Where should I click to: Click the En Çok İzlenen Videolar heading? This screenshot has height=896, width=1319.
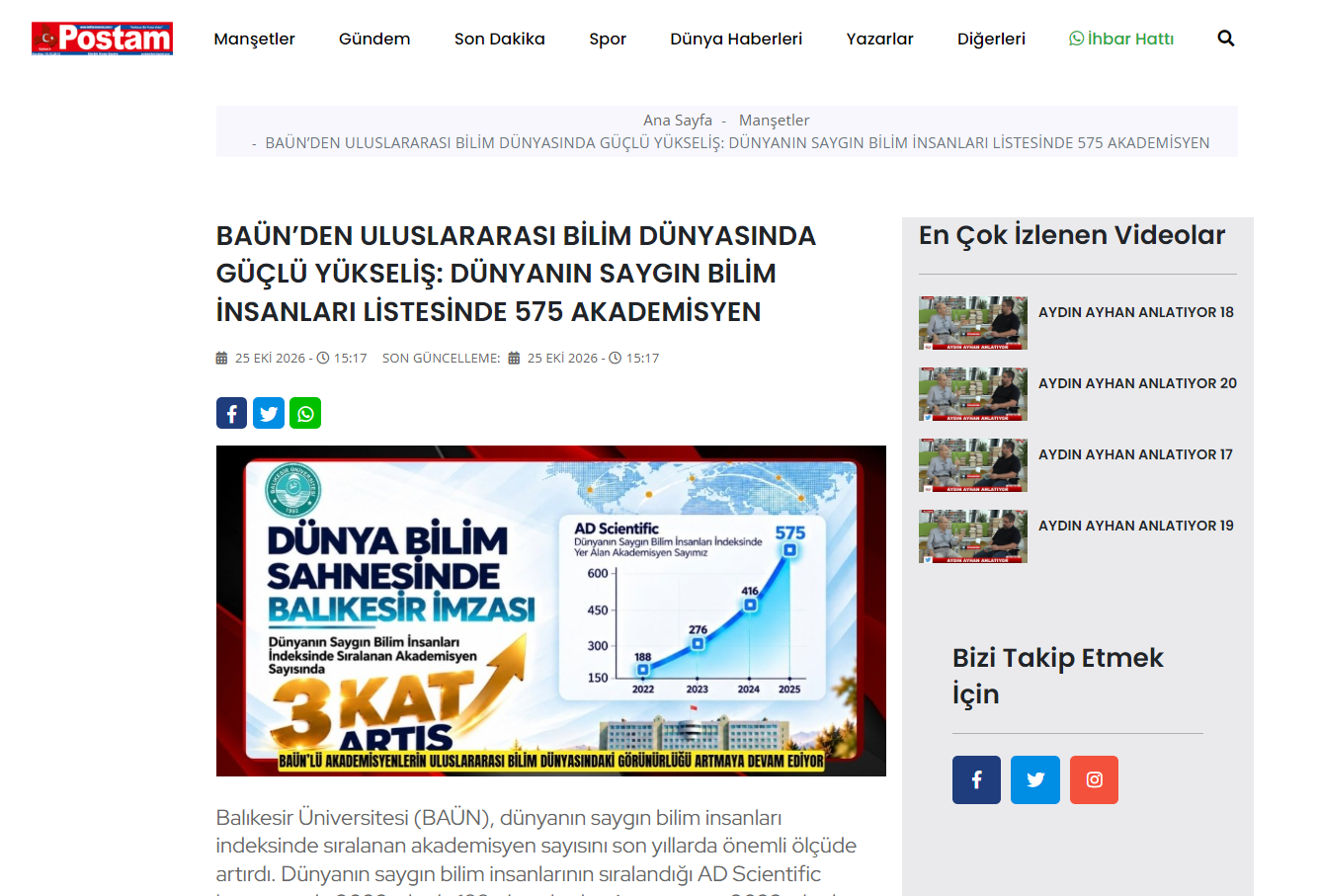tap(1072, 235)
